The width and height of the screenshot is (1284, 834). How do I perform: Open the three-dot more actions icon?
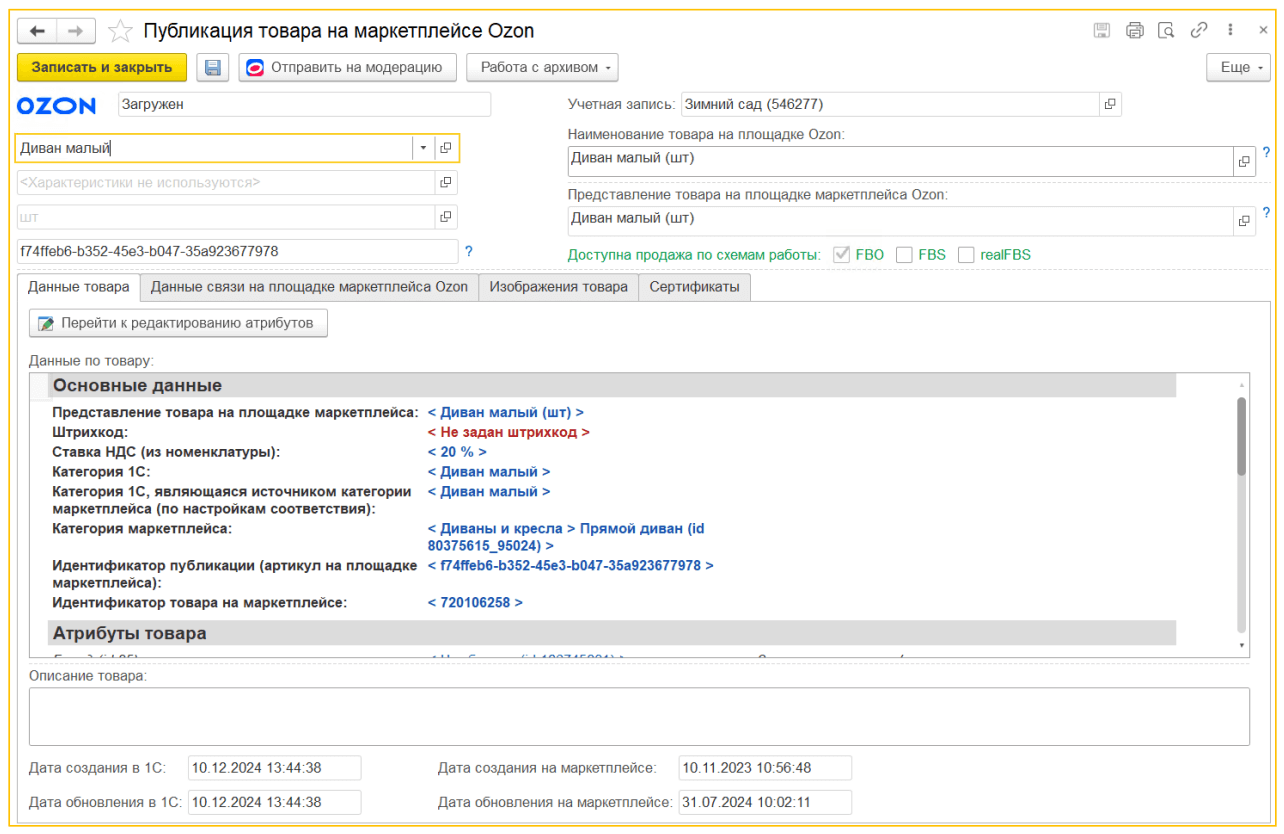click(x=1231, y=30)
